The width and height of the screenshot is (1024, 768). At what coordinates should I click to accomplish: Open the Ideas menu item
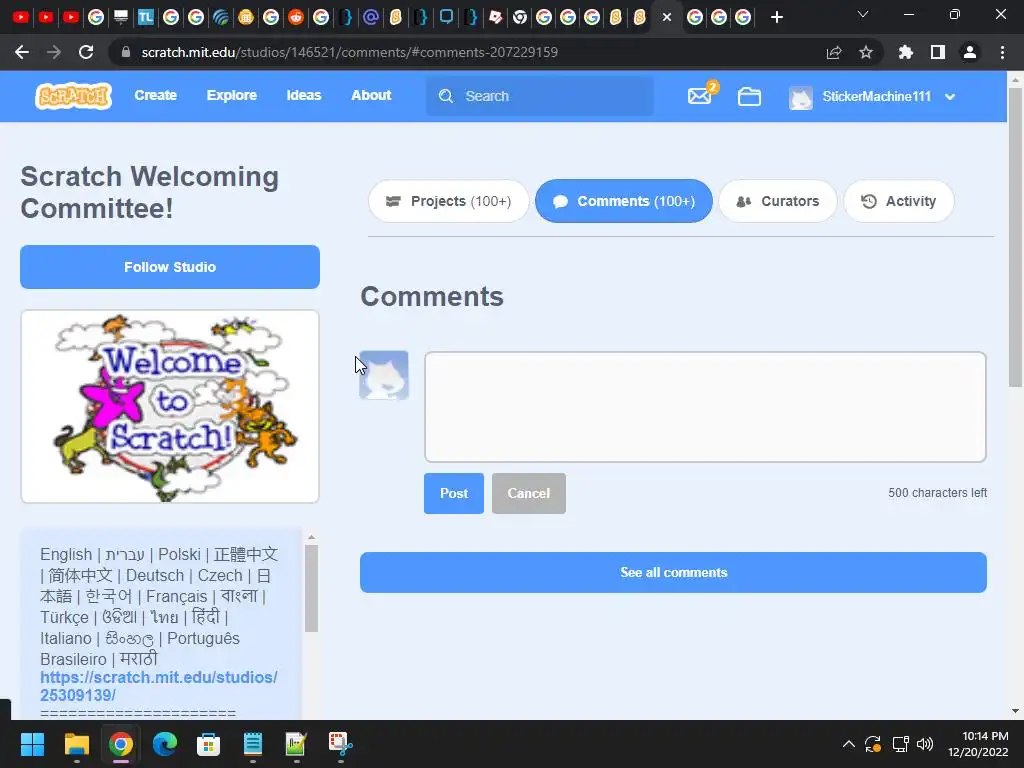coord(304,95)
